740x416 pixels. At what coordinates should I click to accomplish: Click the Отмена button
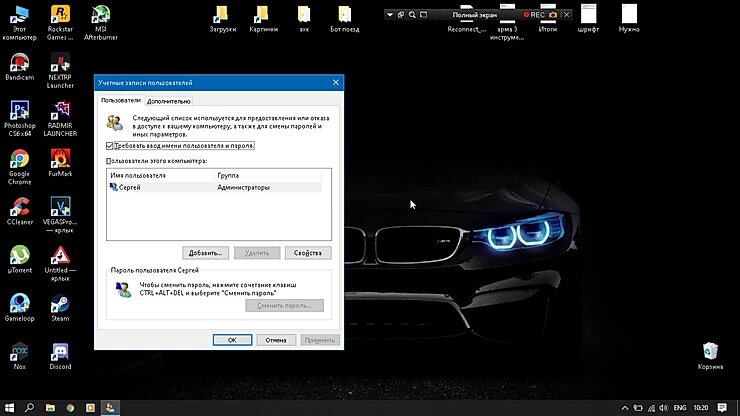(276, 340)
